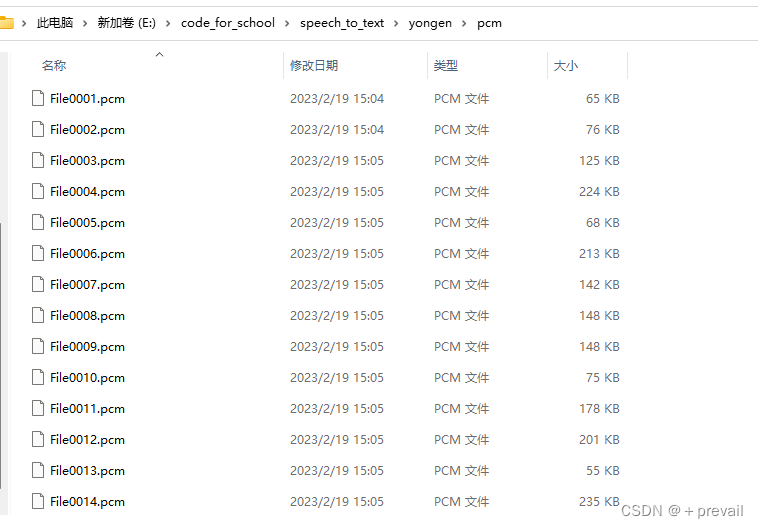Sort by 修改日期 column header

click(x=314, y=65)
